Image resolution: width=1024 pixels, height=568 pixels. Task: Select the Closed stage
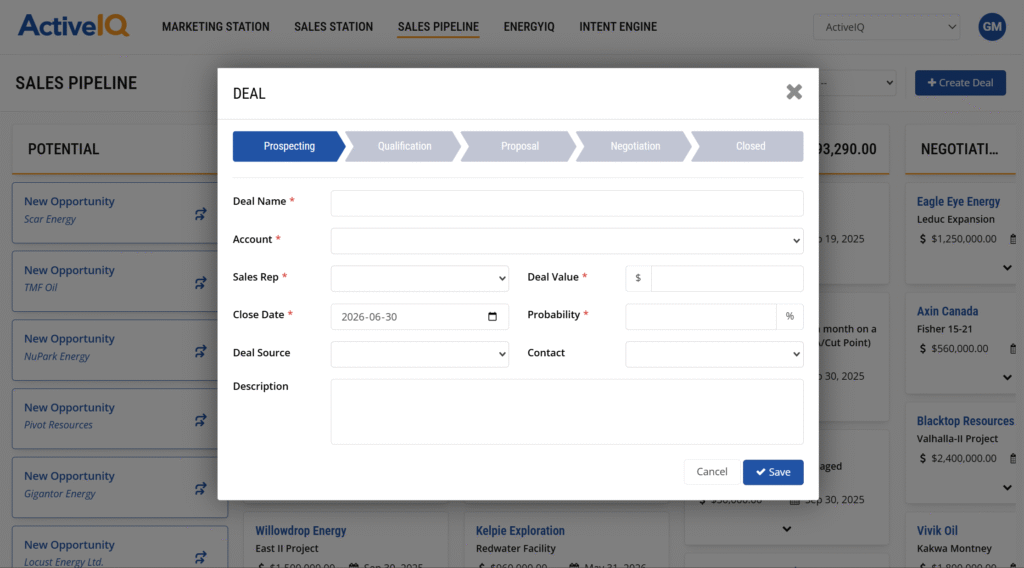750,146
